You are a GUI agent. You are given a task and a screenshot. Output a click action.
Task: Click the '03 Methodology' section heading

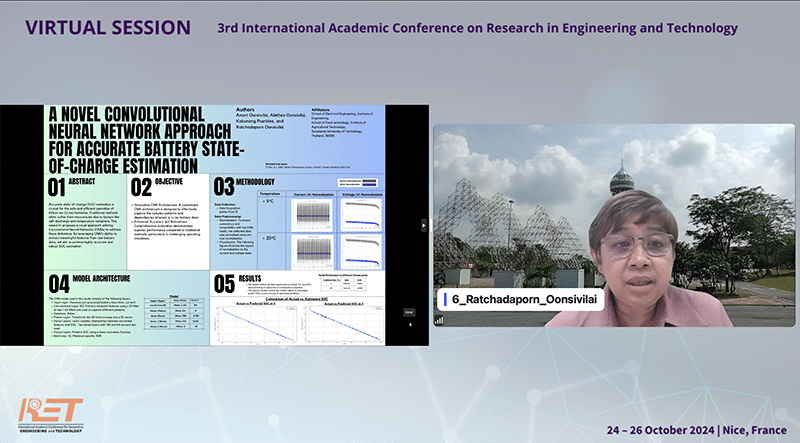[x=244, y=186]
